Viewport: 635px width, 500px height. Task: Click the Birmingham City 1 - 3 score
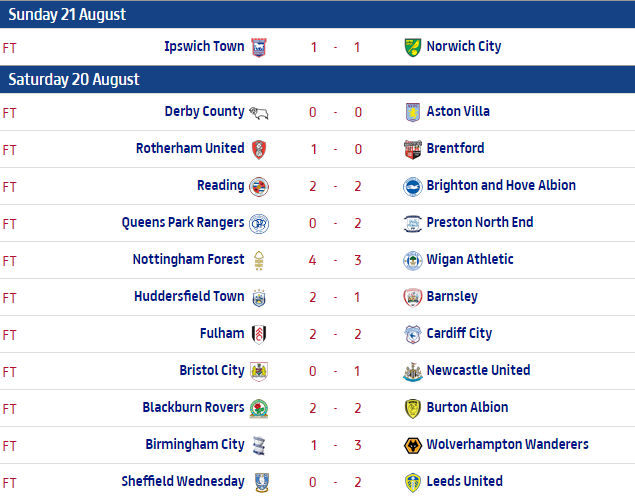point(334,445)
